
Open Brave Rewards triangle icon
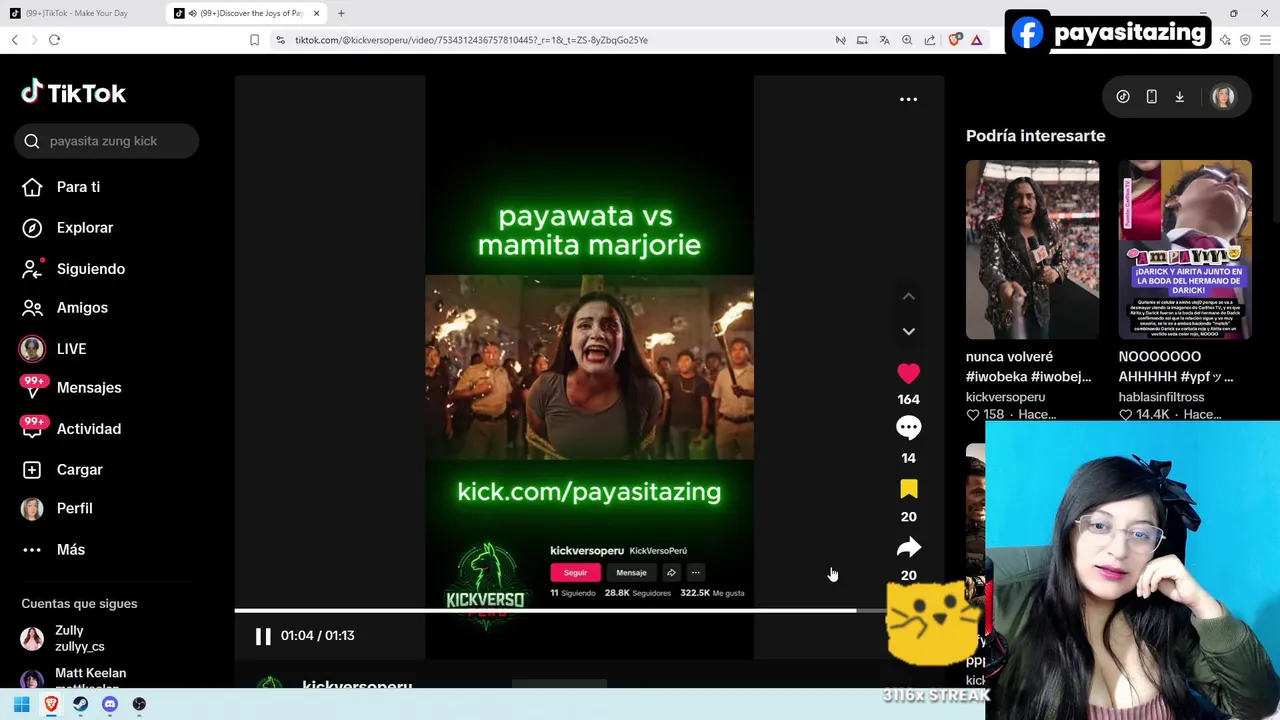click(976, 40)
